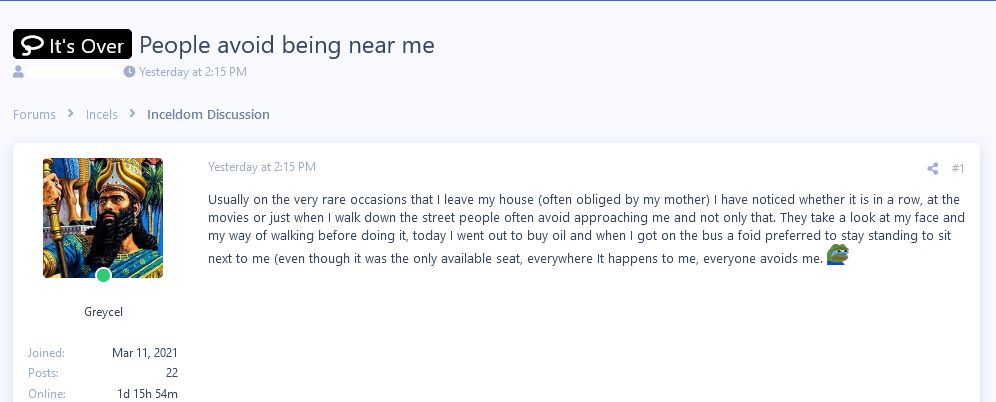Open the Forums breadcrumb link
Viewport: 996px width, 402px height.
pos(34,114)
